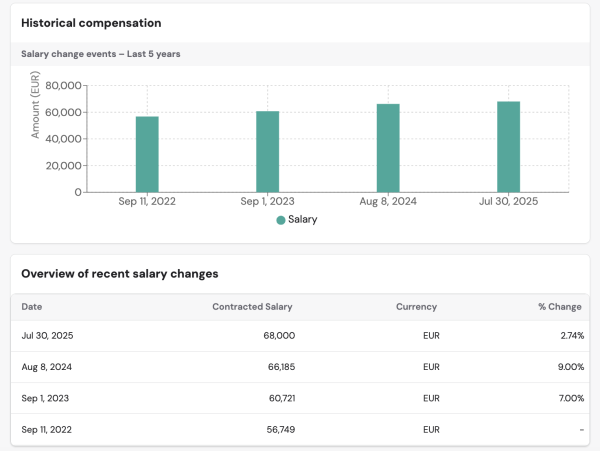Screen dimensions: 600x451
Task: Click the 2.74% change value
Action: coord(572,336)
